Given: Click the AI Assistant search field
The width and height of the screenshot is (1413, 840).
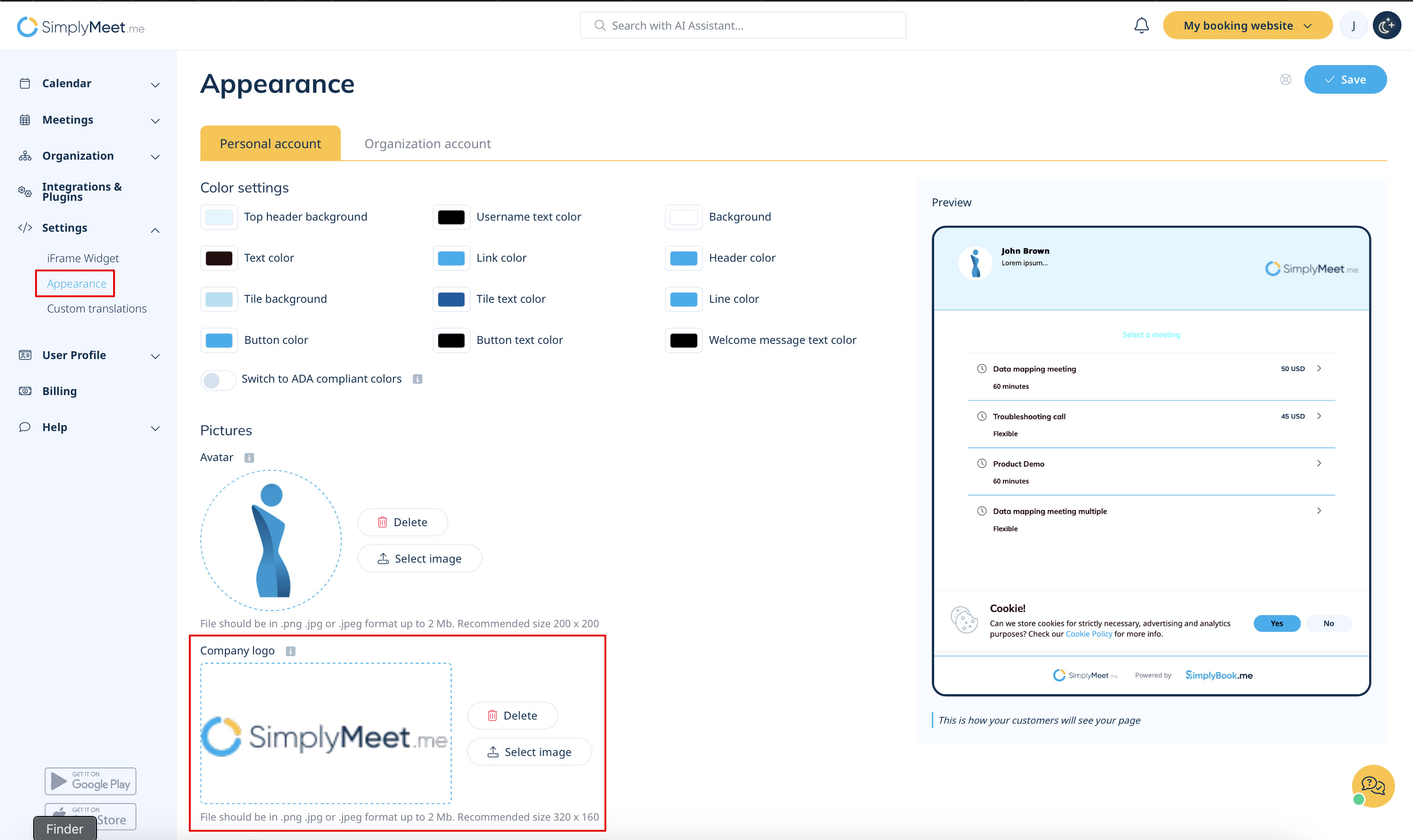Looking at the screenshot, I should (743, 25).
